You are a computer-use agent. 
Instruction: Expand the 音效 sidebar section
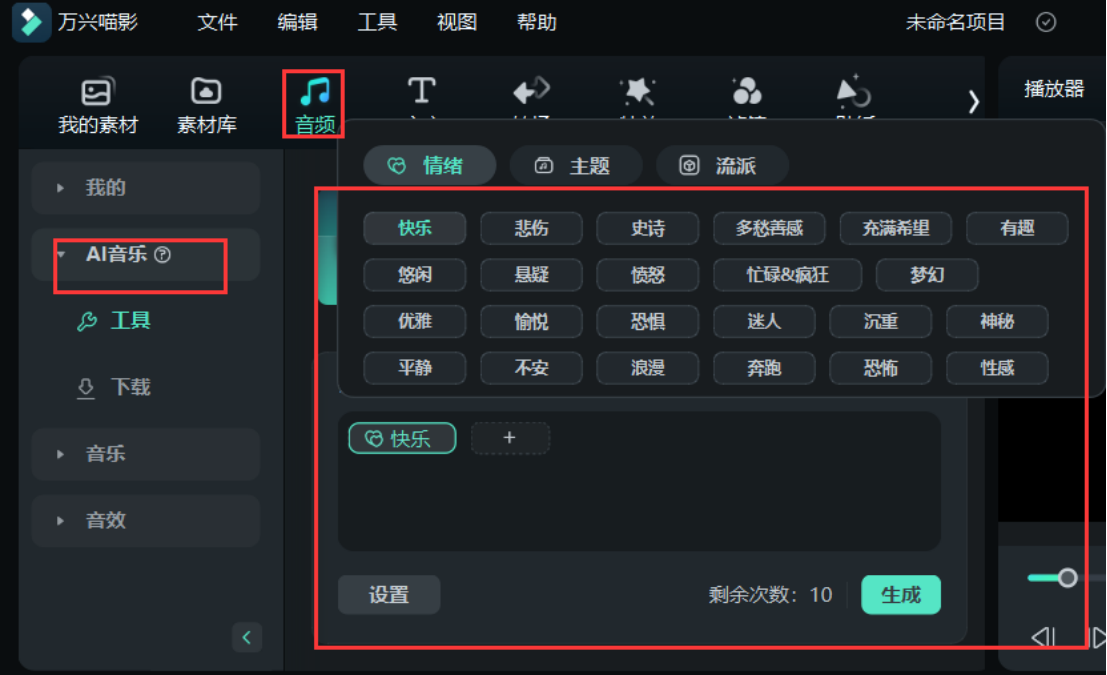click(x=145, y=520)
